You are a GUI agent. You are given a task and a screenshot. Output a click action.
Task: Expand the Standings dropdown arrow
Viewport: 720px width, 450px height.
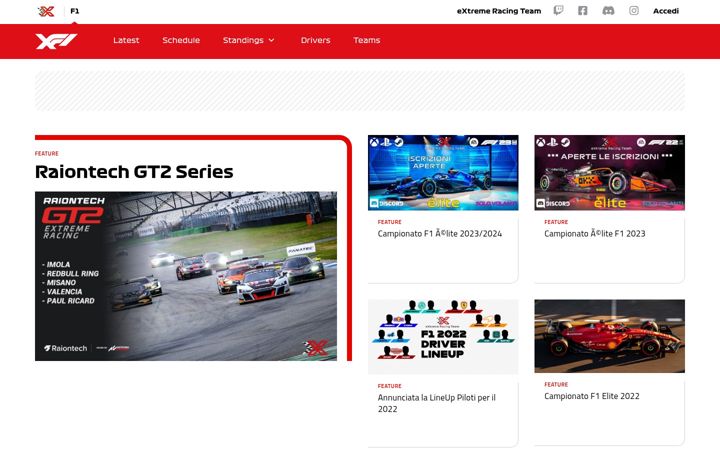pyautogui.click(x=271, y=40)
